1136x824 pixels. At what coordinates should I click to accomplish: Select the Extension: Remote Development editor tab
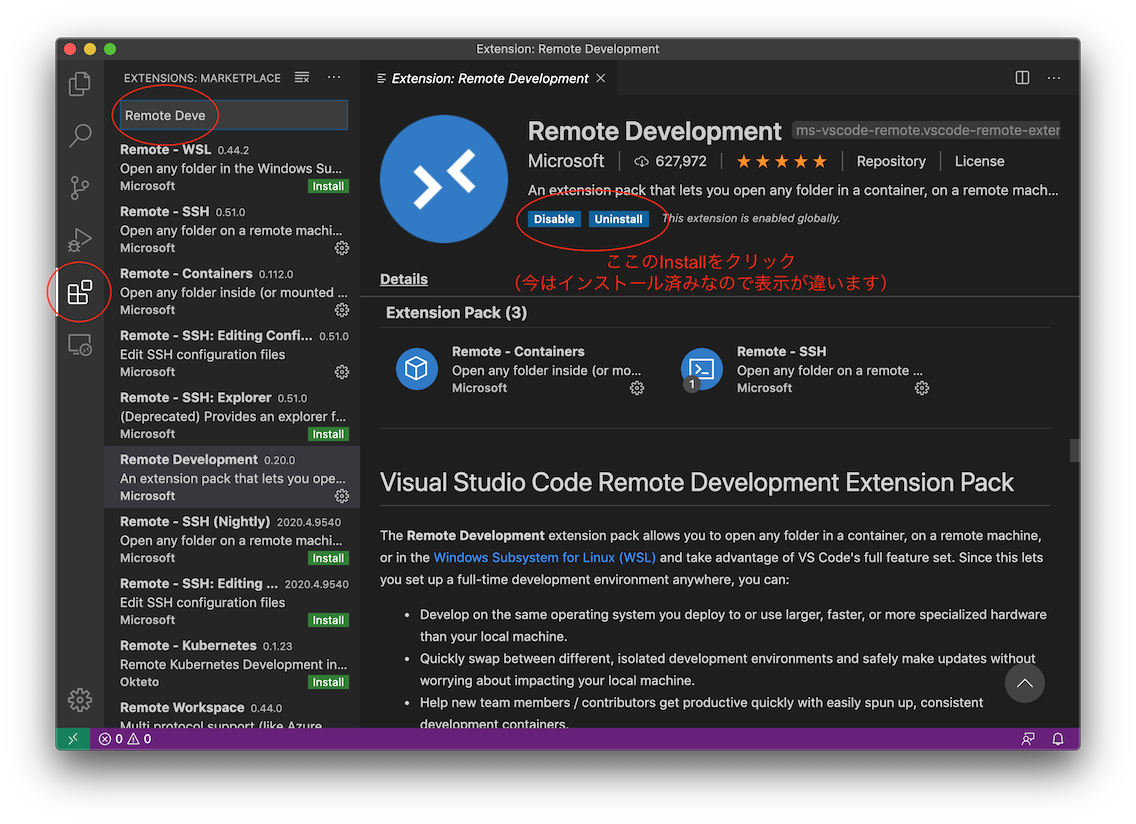click(490, 78)
